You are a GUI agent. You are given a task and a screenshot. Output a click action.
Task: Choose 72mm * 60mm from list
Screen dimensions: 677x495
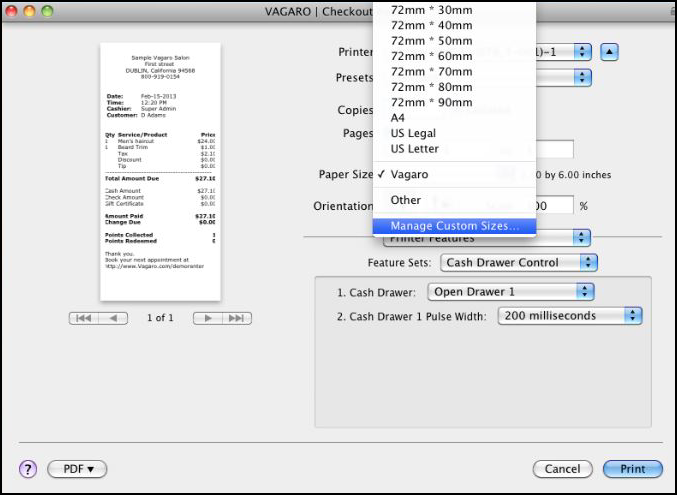click(x=454, y=56)
